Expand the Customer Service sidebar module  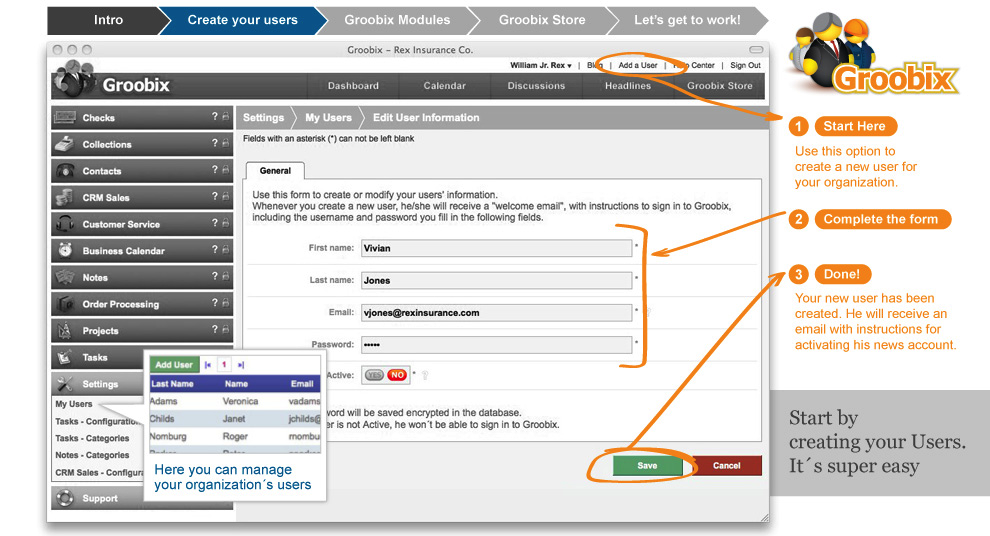pyautogui.click(x=142, y=223)
